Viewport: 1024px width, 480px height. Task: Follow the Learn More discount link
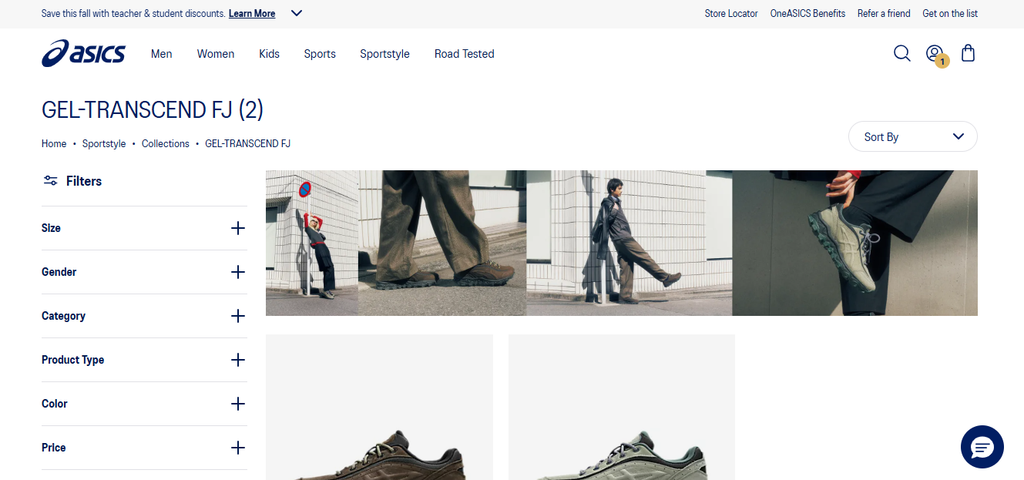tap(252, 13)
